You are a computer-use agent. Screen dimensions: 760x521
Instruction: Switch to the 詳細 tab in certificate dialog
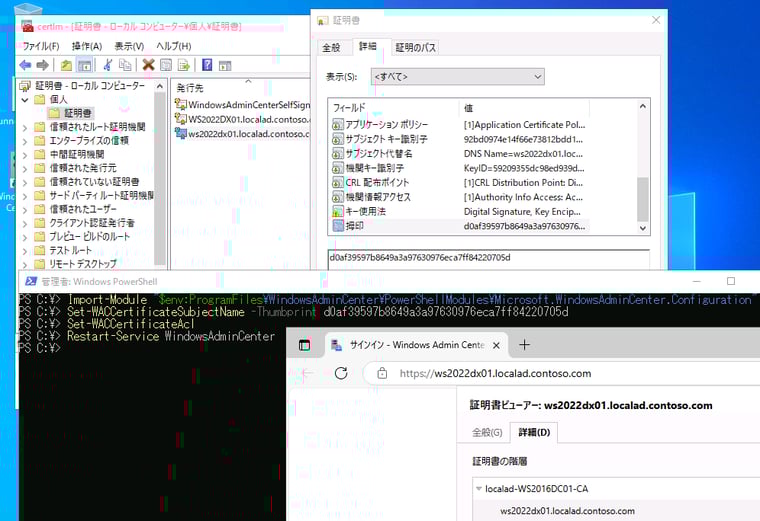pyautogui.click(x=368, y=46)
